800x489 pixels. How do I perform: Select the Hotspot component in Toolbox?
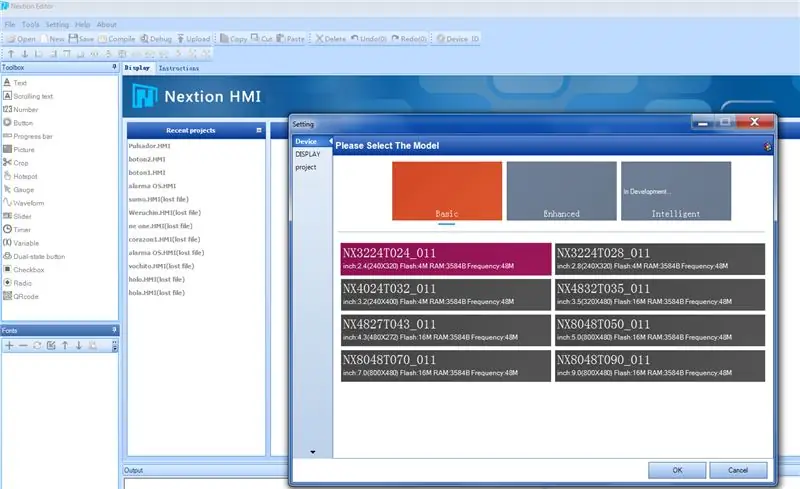[x=20, y=176]
